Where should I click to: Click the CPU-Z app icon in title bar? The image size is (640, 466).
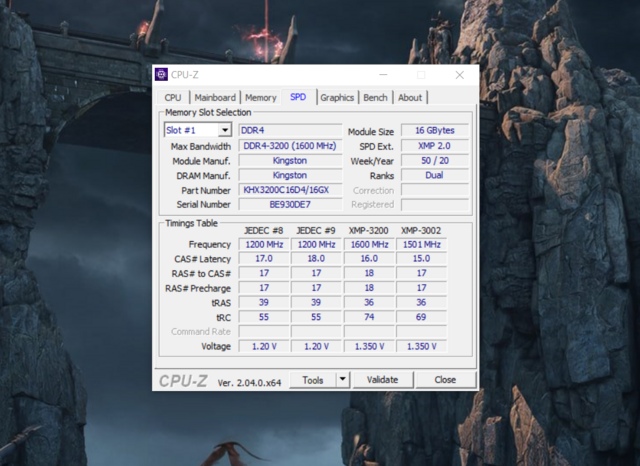(161, 74)
